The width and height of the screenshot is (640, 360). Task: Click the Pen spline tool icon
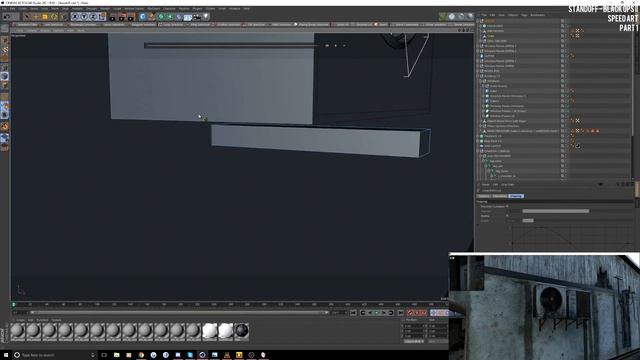tap(152, 17)
